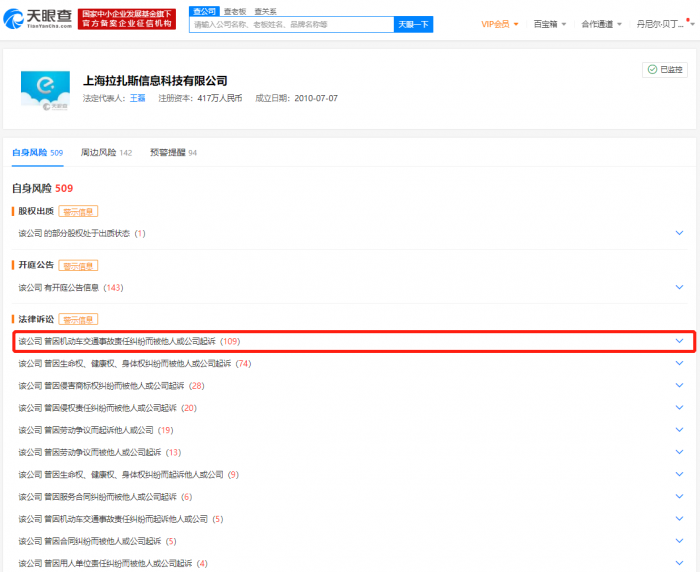700x572 pixels.
Task: Open the 百宝箱 dropdown menu
Action: click(550, 24)
